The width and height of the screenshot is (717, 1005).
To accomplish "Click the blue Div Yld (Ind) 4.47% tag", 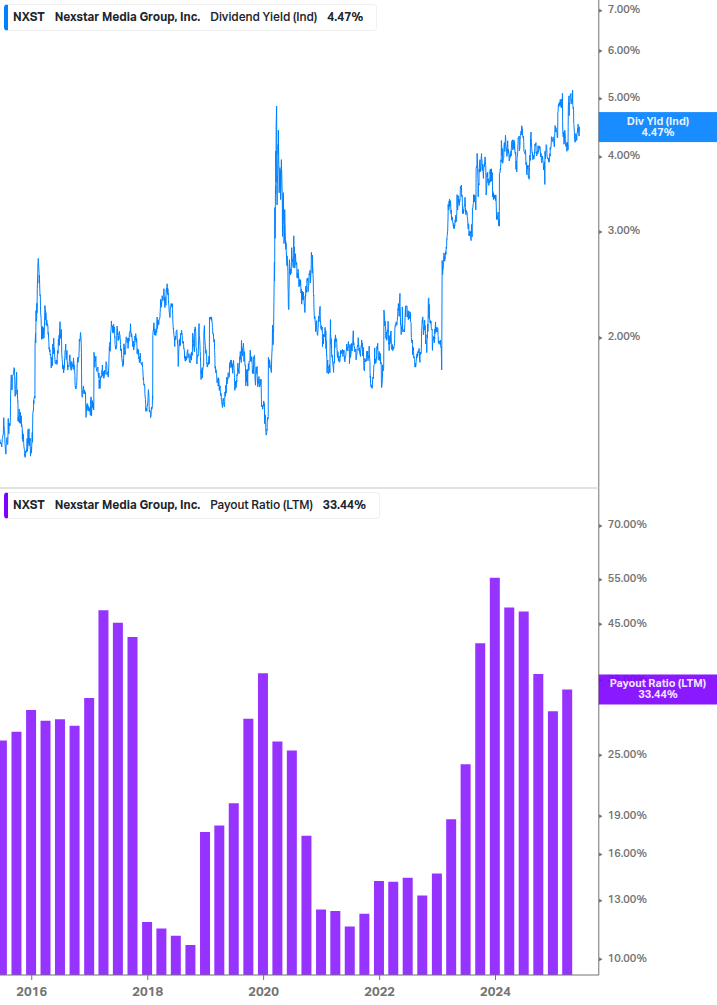I will tap(657, 127).
